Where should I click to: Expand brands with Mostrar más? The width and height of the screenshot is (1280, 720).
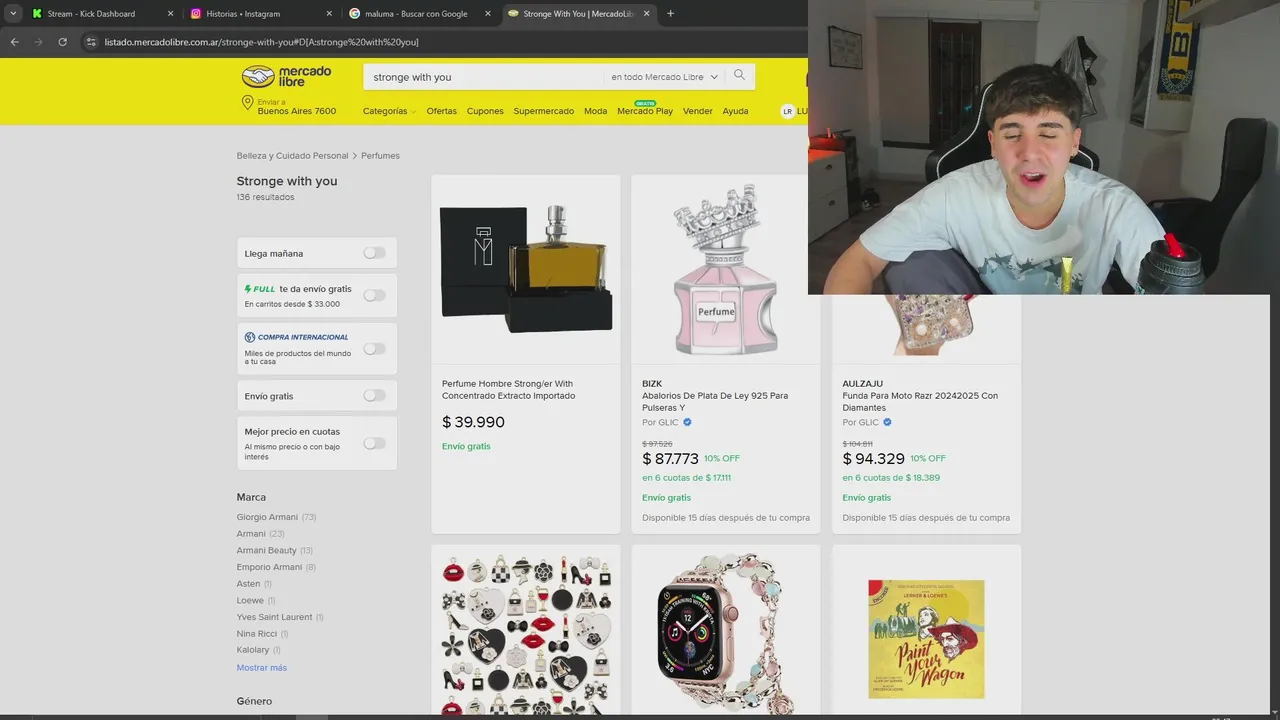[262, 667]
